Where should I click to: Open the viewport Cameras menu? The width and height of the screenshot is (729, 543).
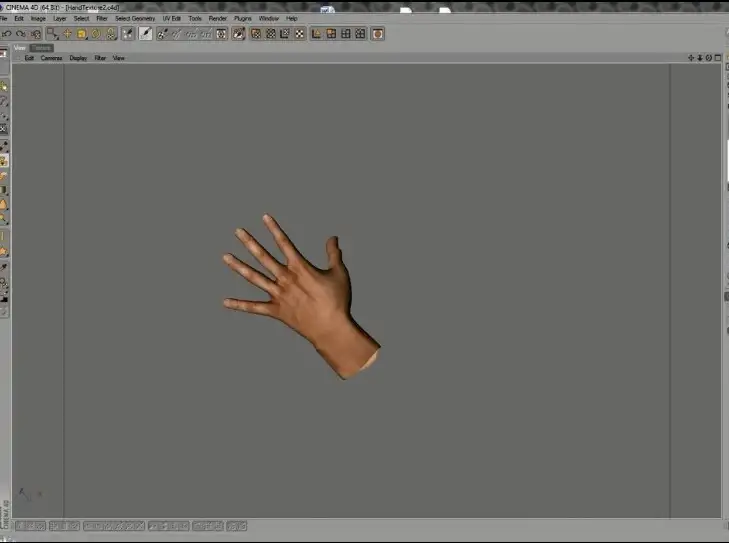click(51, 58)
